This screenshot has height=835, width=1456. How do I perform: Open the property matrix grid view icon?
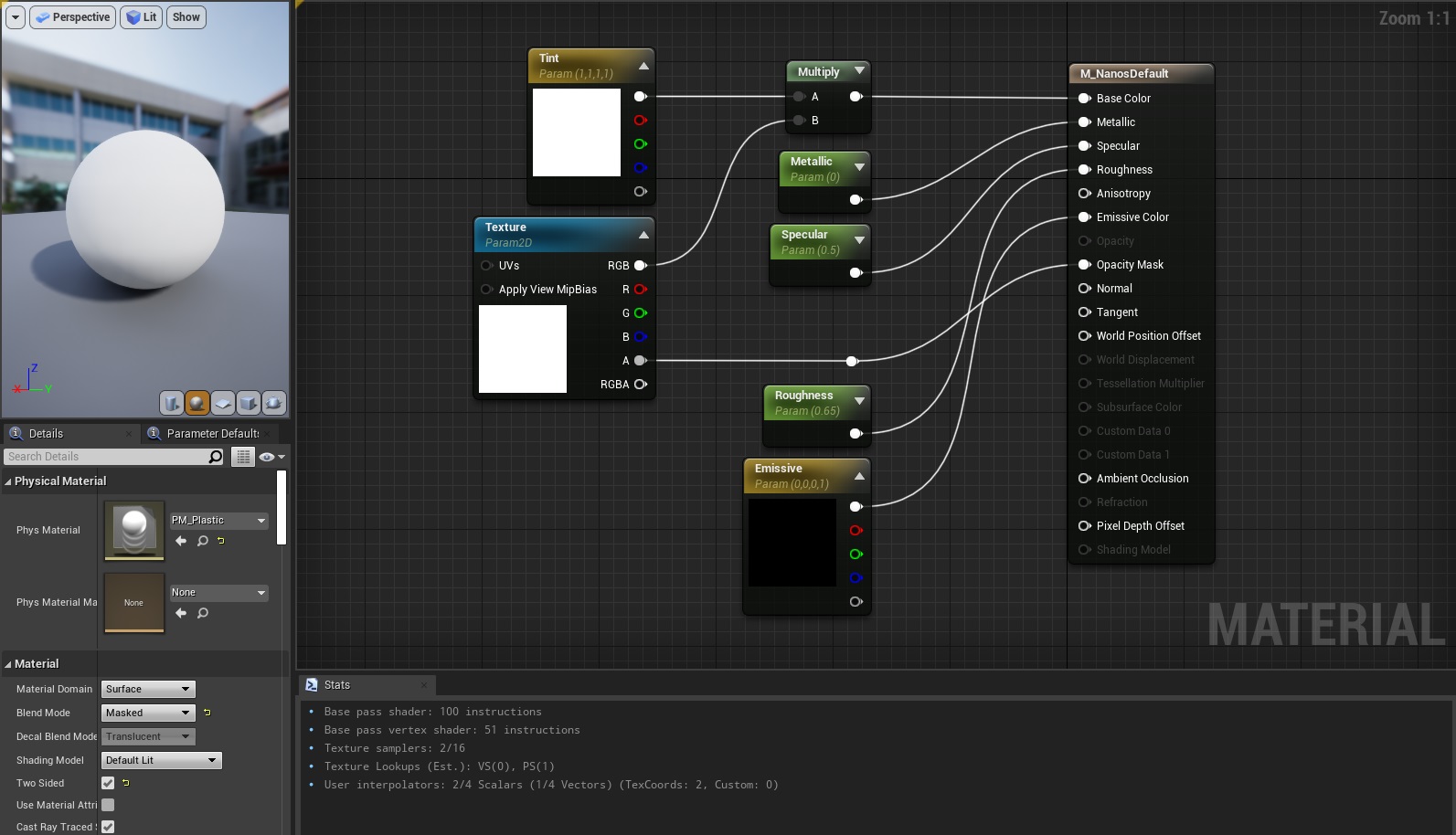click(242, 457)
